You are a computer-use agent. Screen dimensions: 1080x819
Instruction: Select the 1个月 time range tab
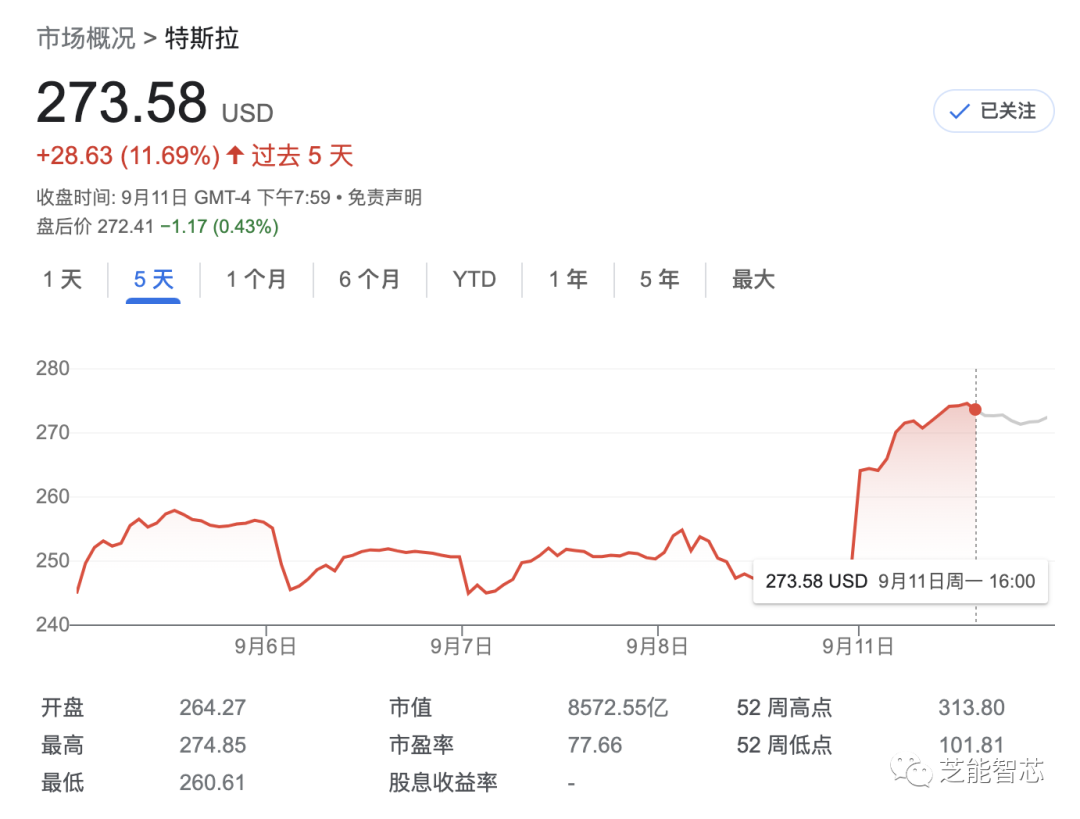pyautogui.click(x=257, y=280)
